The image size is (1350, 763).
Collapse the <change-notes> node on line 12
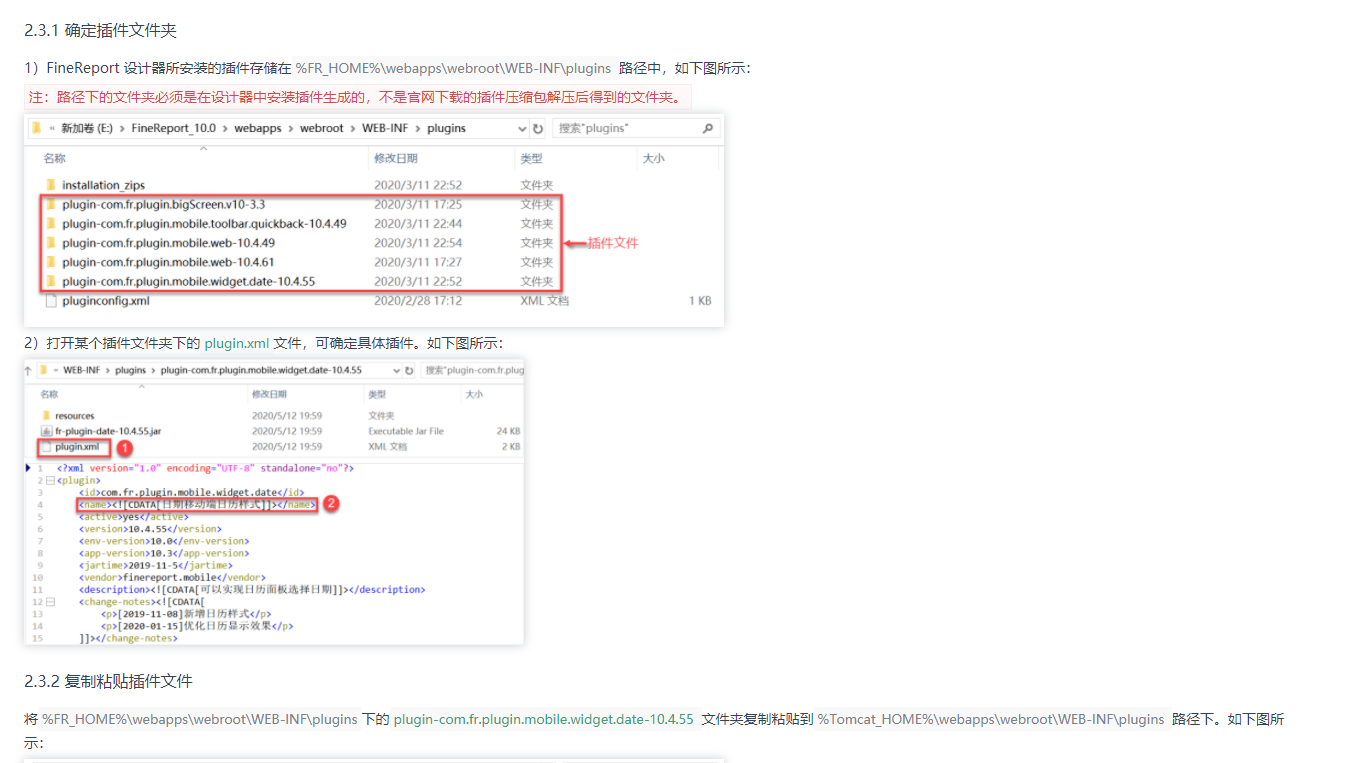point(49,602)
